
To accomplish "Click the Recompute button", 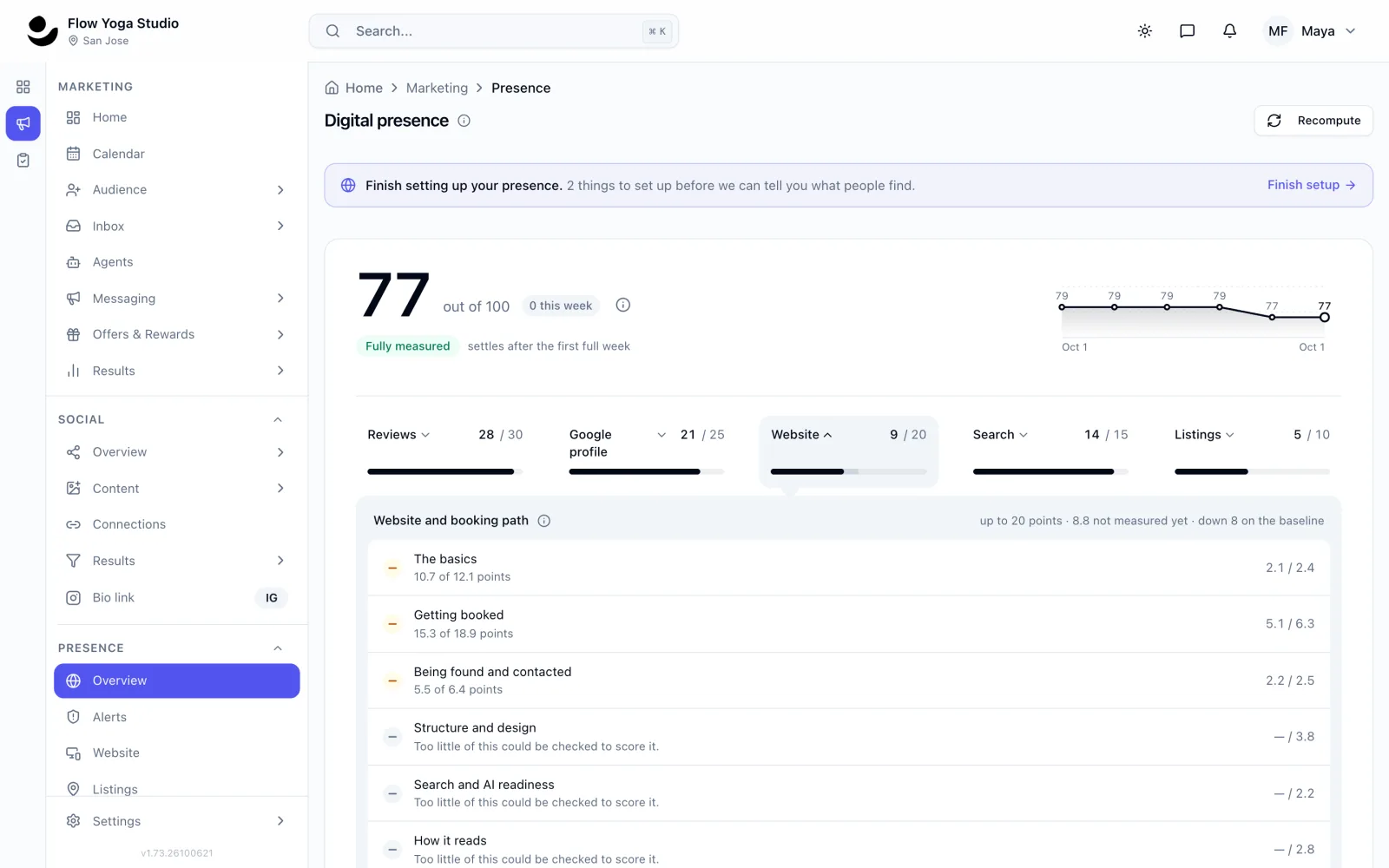I will click(1313, 121).
